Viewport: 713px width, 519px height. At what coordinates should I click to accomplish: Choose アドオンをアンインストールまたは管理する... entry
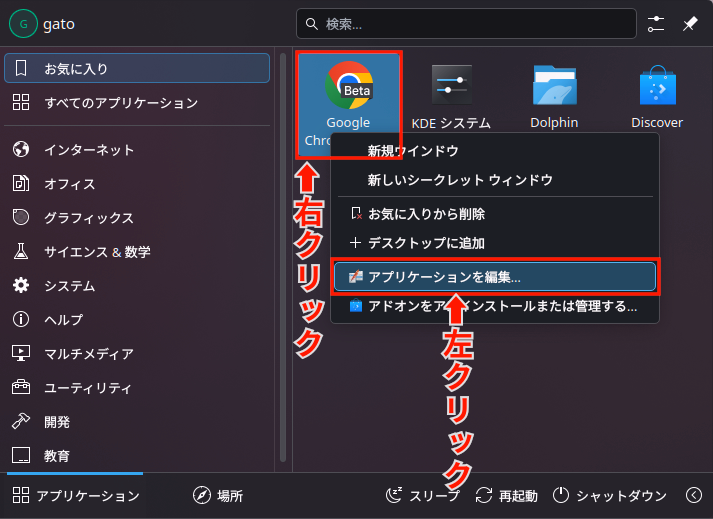[495, 306]
